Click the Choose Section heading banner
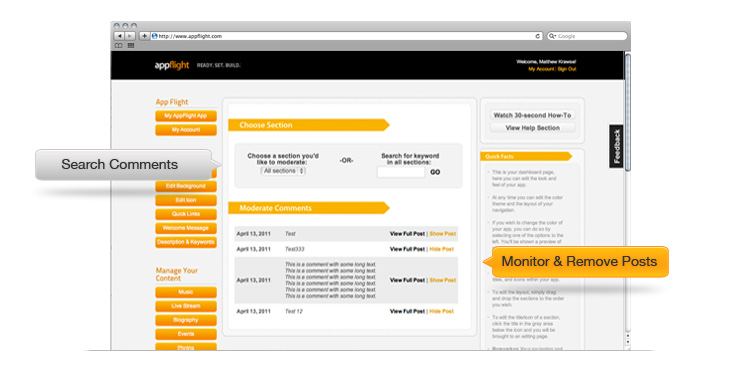 309,125
